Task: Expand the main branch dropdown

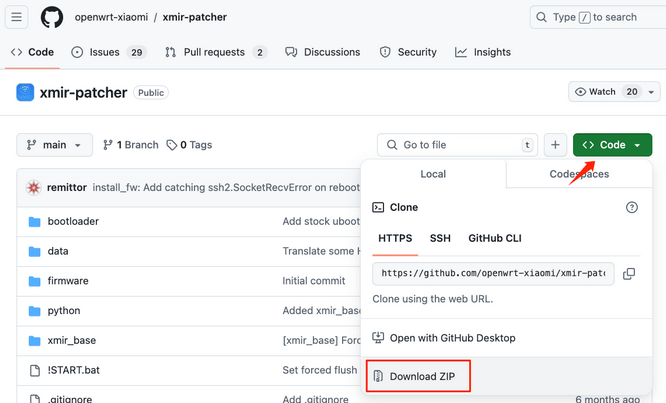Action: point(54,145)
